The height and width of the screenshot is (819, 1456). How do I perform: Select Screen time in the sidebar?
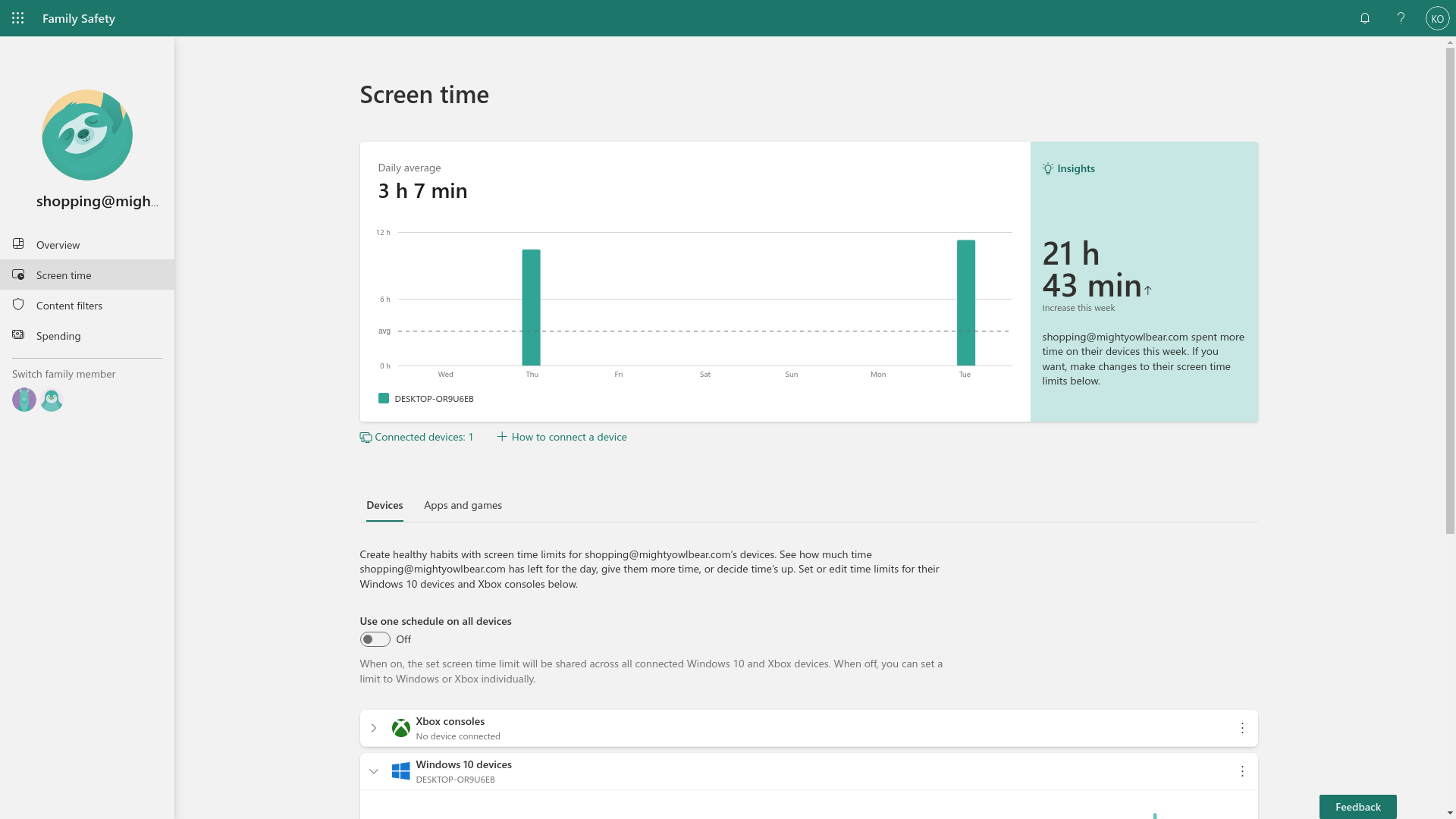(87, 275)
